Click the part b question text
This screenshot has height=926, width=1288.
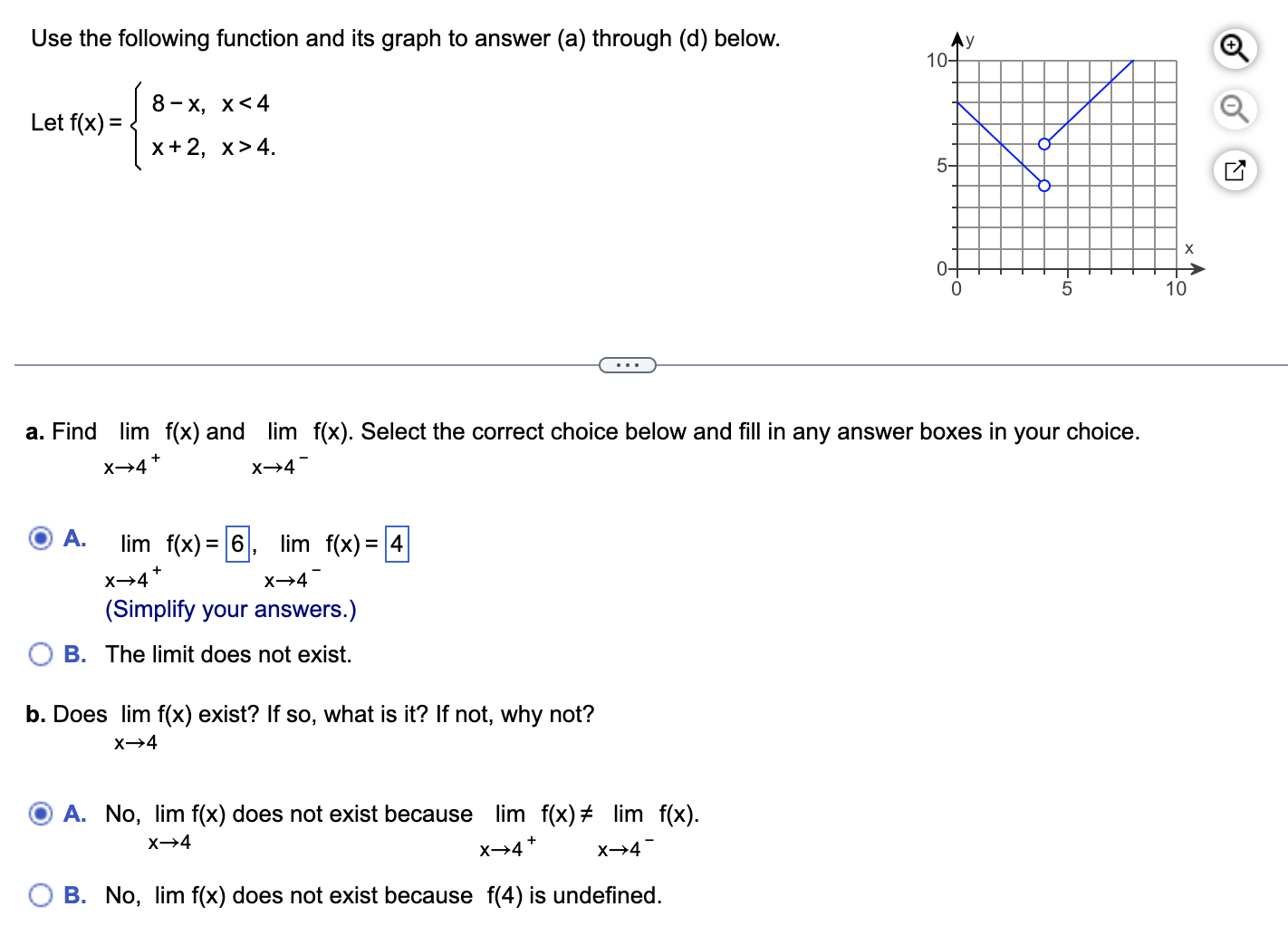308,714
